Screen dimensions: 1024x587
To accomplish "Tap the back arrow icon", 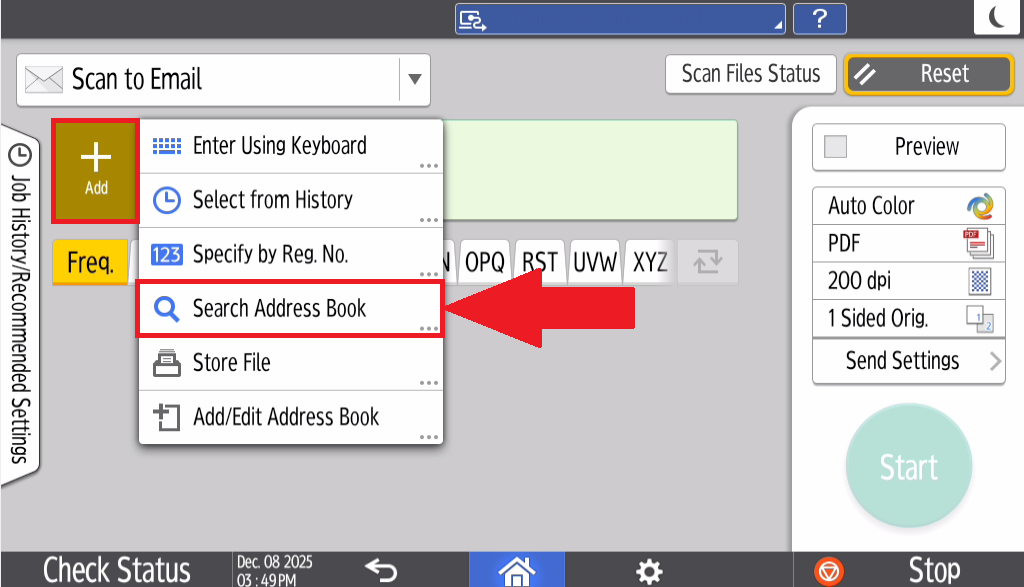I will (381, 570).
